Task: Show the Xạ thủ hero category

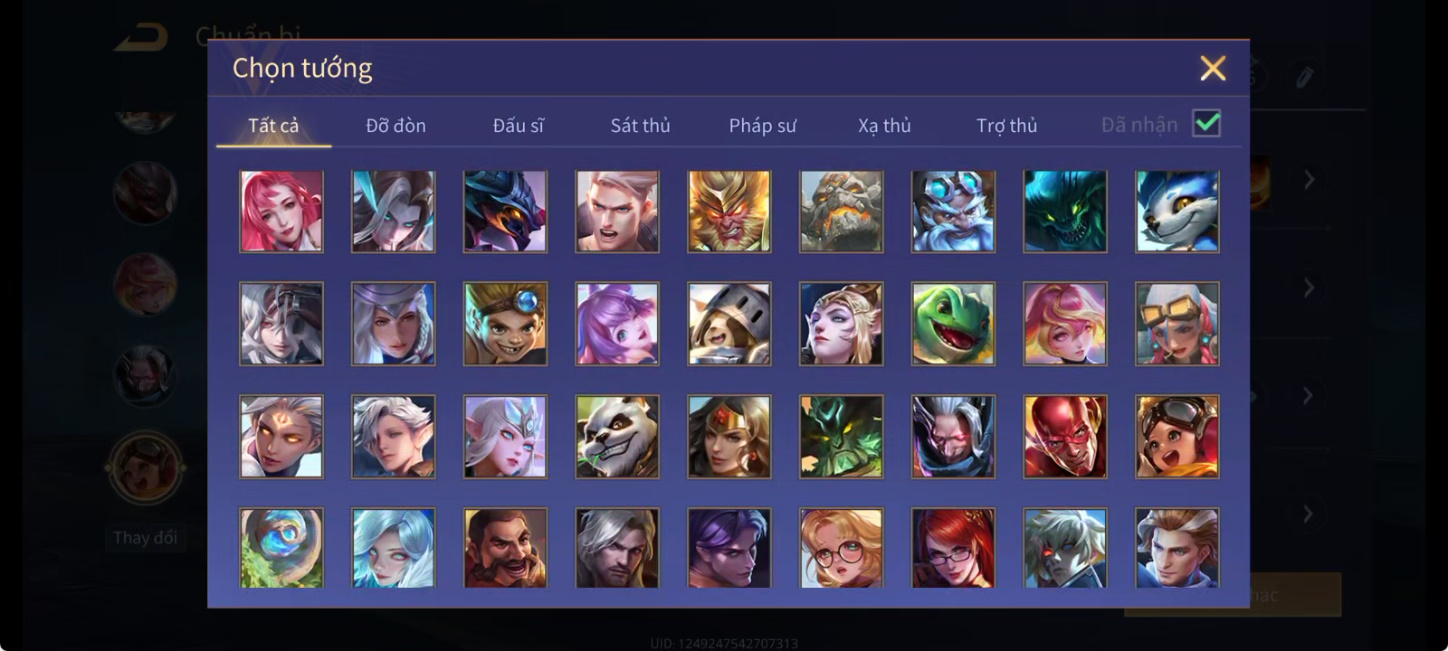Action: pos(884,125)
